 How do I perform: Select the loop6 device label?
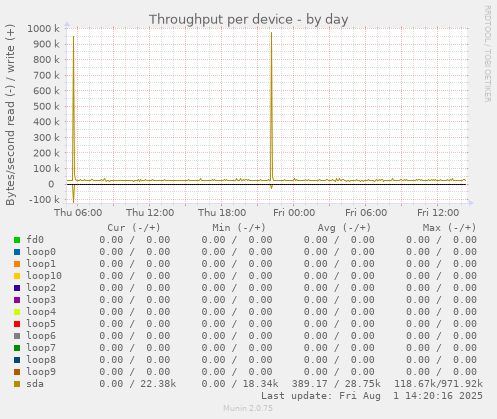[41, 336]
